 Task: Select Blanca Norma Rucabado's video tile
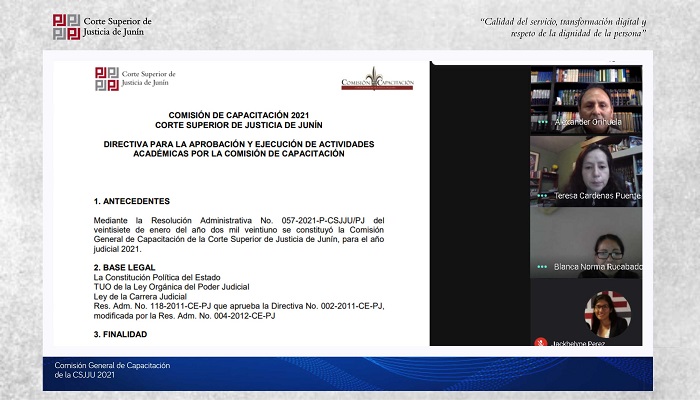586,243
